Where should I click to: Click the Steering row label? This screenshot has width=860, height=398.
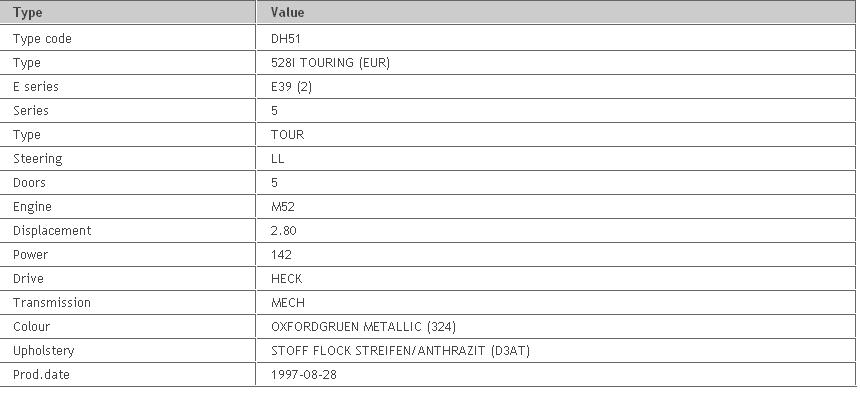(x=38, y=159)
